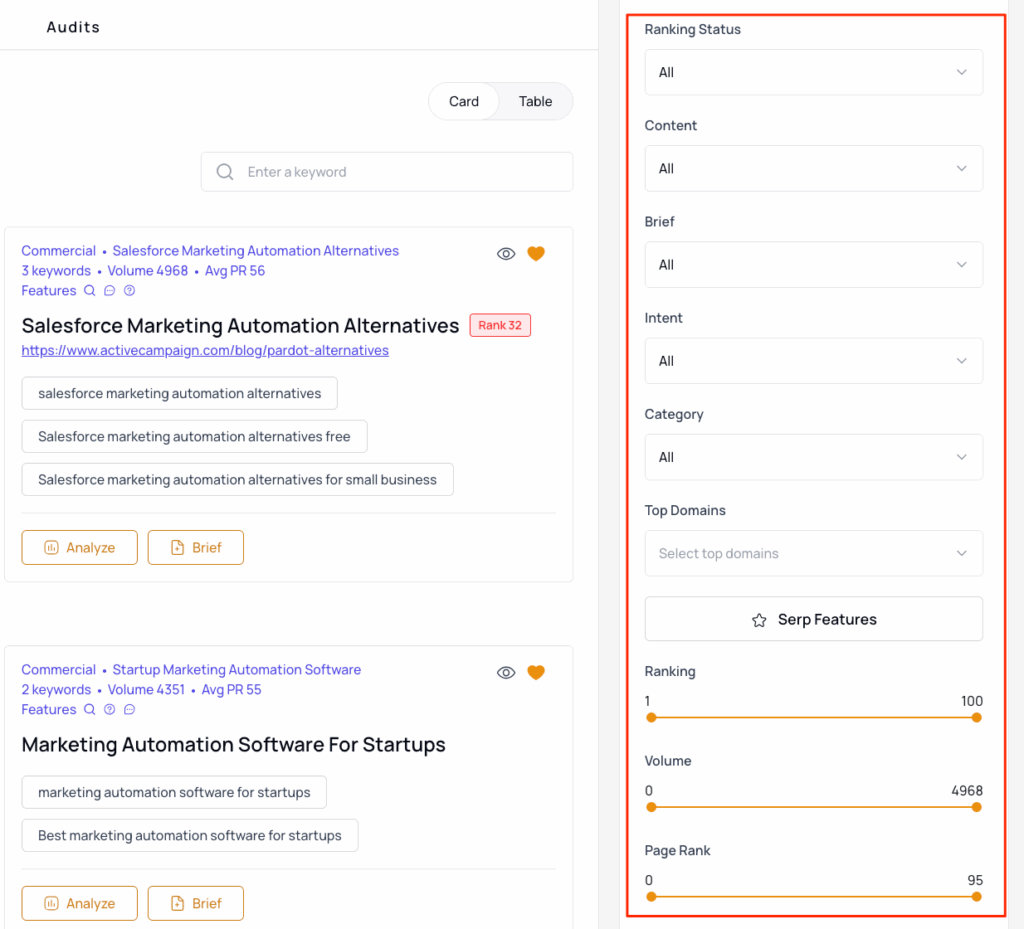Select the Card view tab

464,101
